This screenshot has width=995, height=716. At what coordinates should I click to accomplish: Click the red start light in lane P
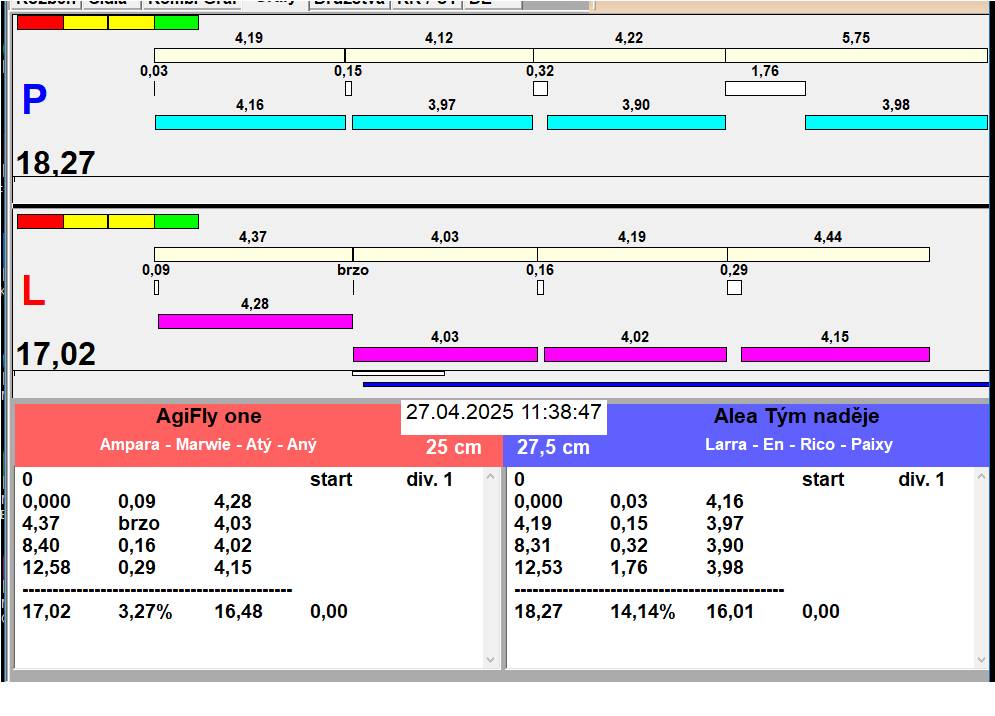point(39,22)
